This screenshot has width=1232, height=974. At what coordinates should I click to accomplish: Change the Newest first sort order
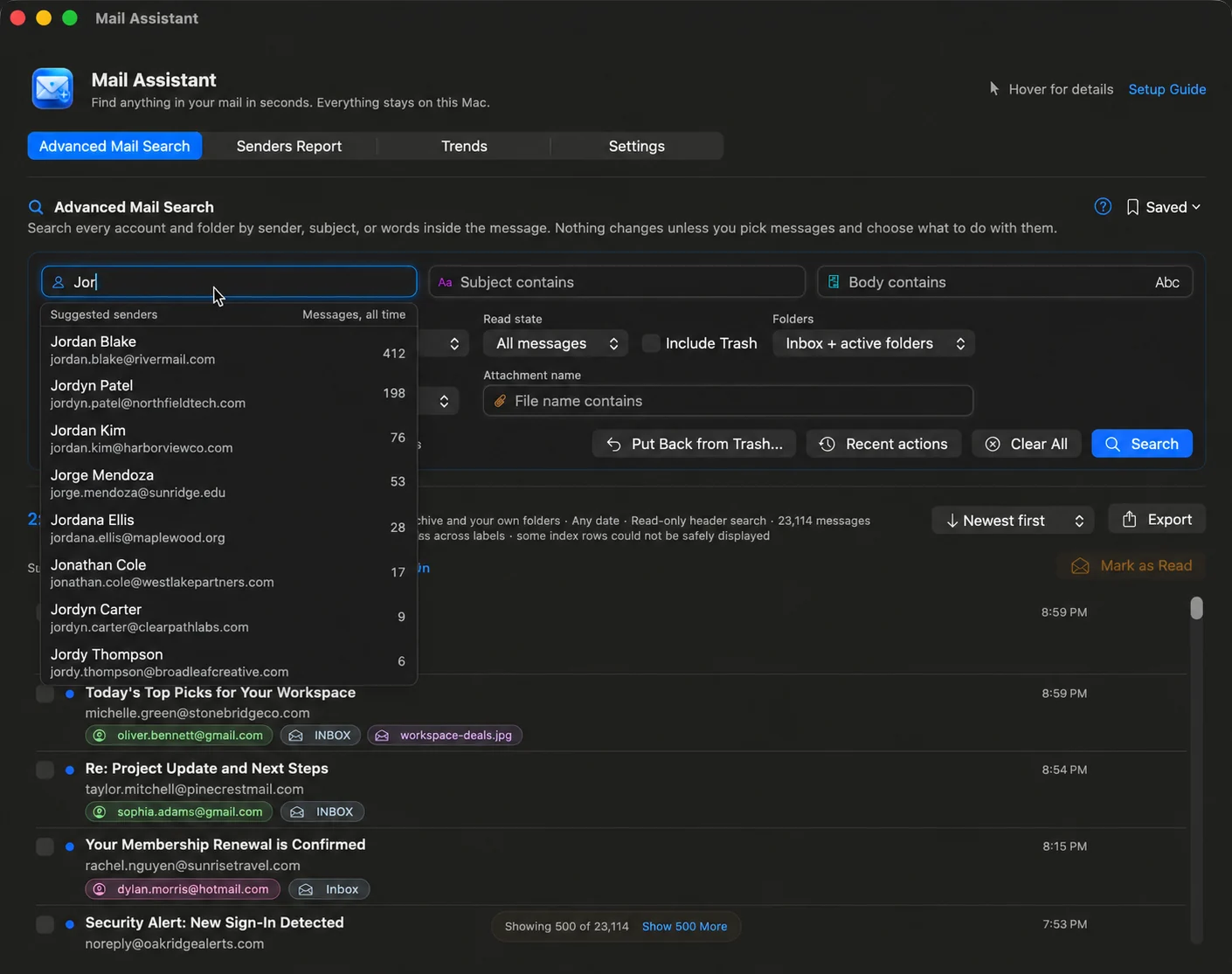tap(1014, 521)
